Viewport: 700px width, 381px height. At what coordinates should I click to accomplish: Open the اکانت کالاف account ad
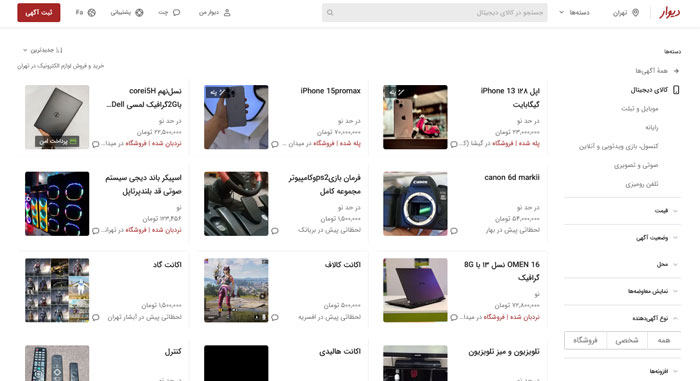(x=342, y=264)
